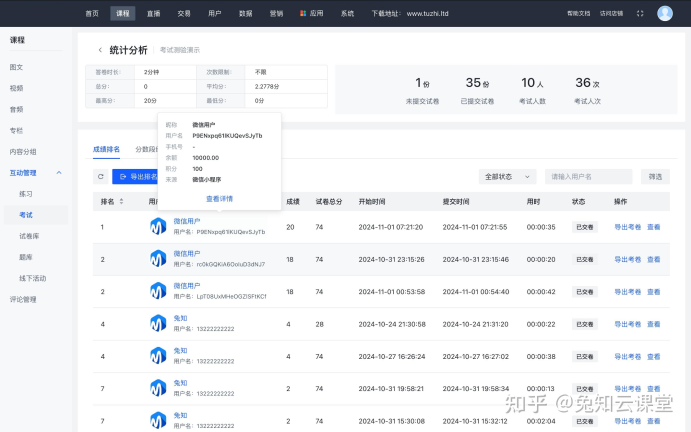
Task: Switch to the 成绩排名 tab
Action: click(106, 149)
